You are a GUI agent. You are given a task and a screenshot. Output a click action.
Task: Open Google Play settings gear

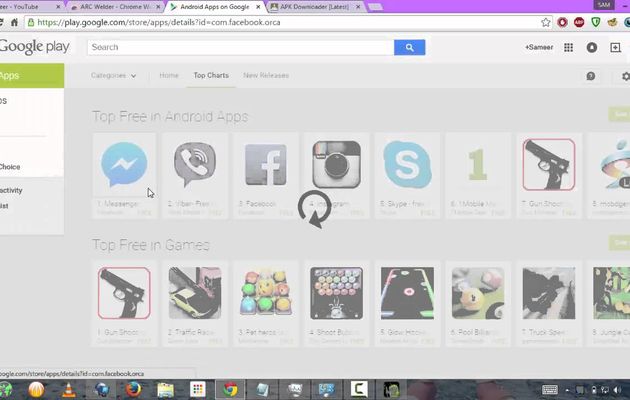coord(625,76)
